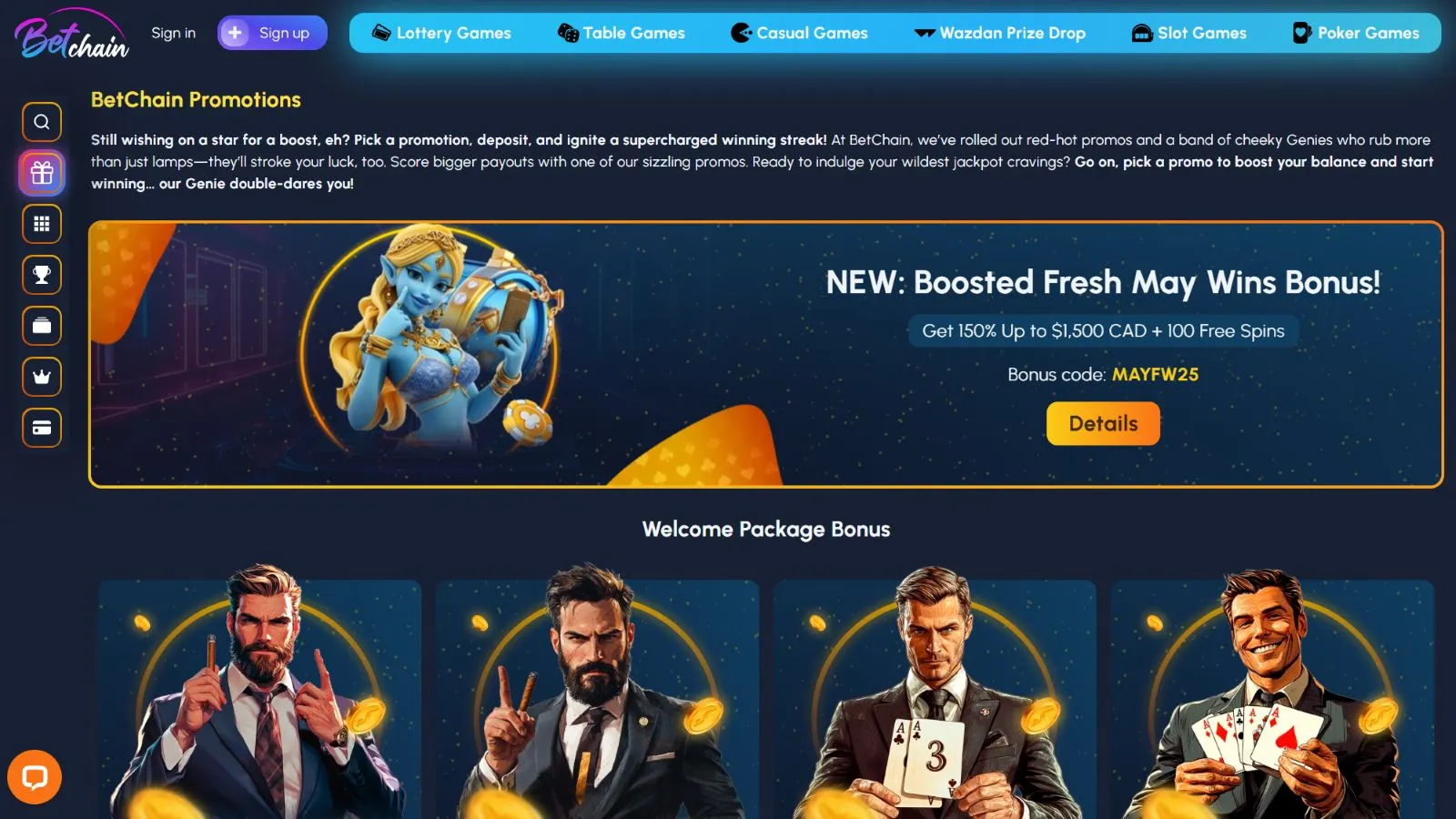1456x819 pixels.
Task: Select the welcome bonus card showing number 3
Action: point(935,699)
